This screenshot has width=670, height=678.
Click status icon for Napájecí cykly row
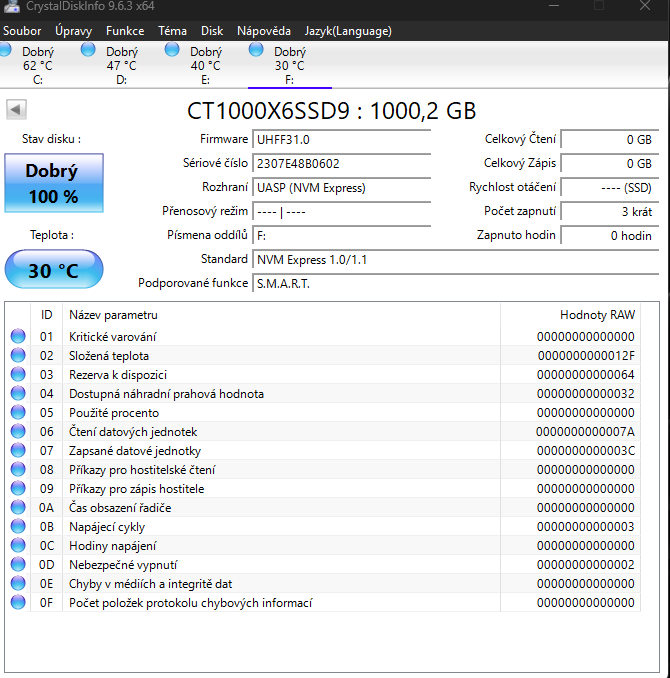(18, 526)
